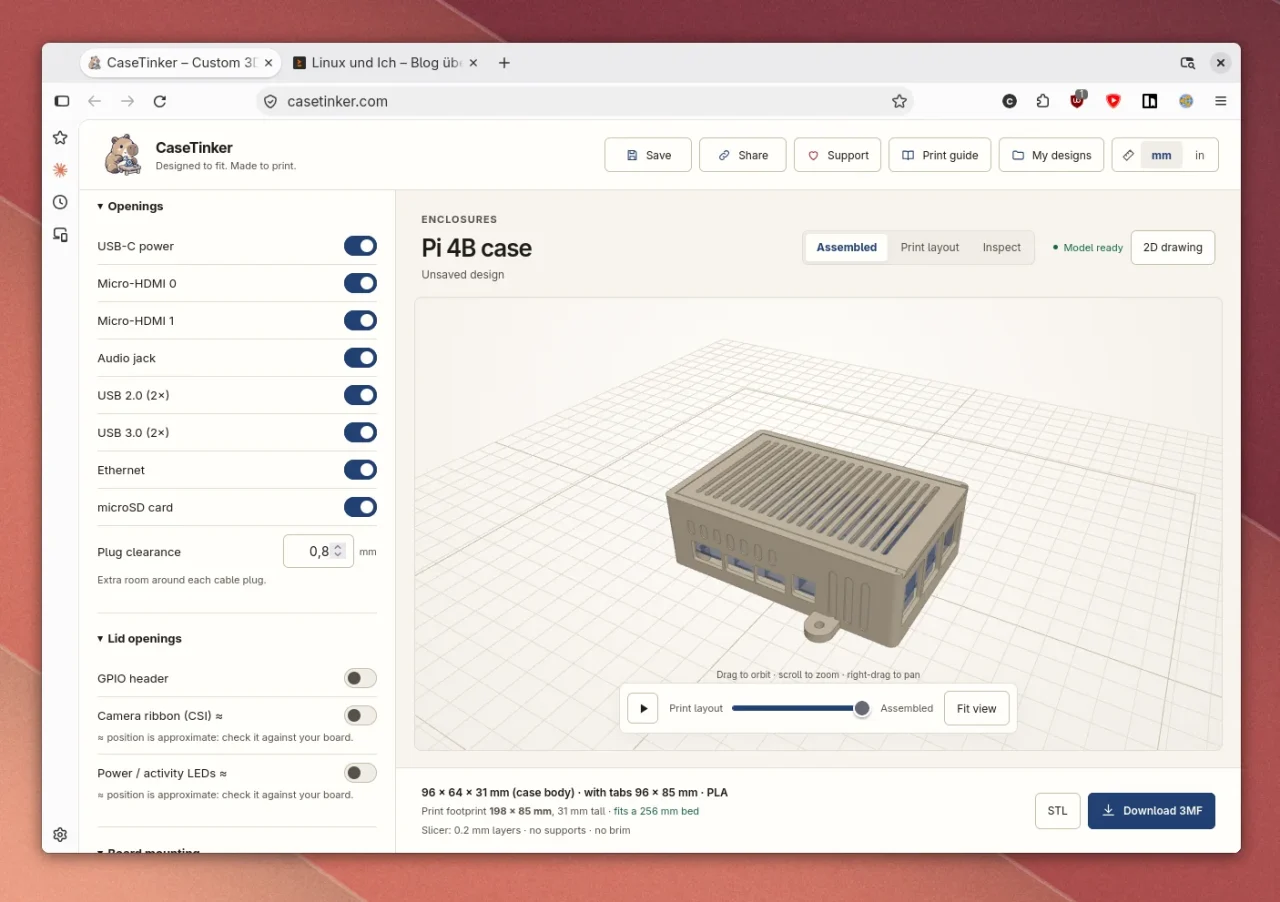
Task: Click the Save button
Action: click(x=648, y=155)
